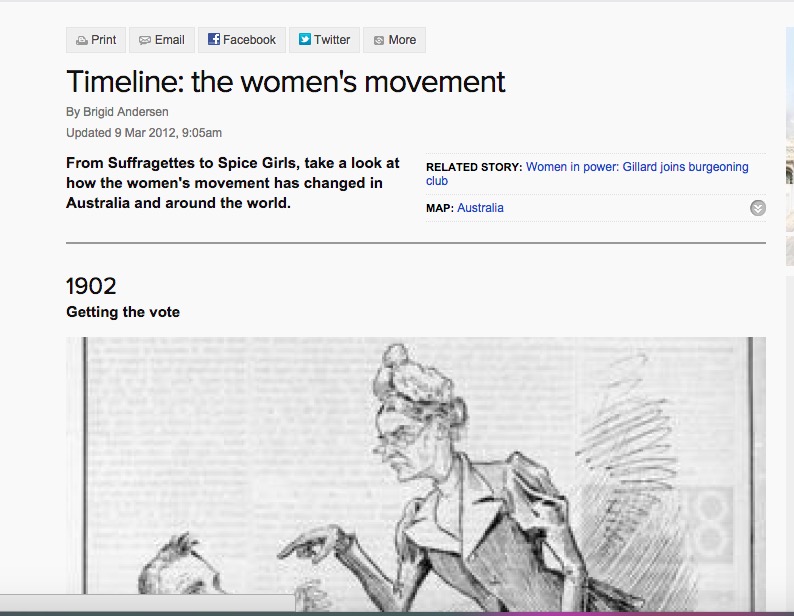Click the printer icon
Viewport: 794px width, 616px height.
(82, 41)
